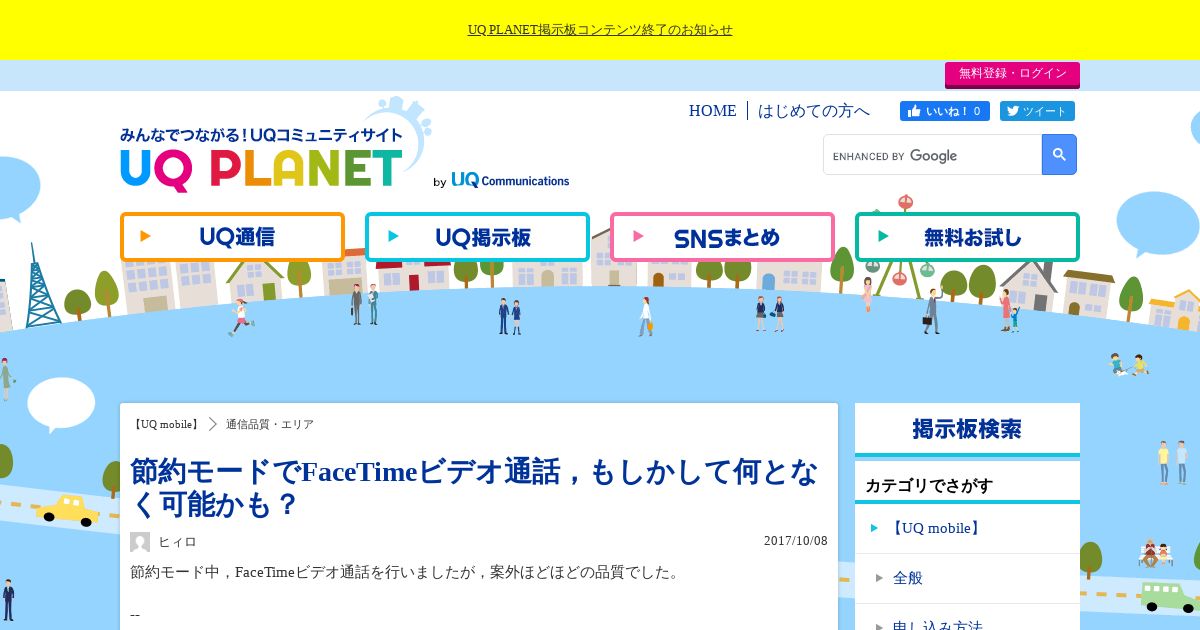Click the 通信品質・エリア breadcrumb link
The image size is (1200, 630).
pos(270,424)
